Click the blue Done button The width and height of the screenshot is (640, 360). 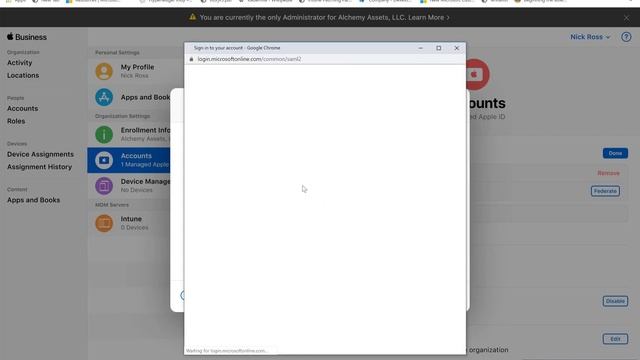(615, 153)
